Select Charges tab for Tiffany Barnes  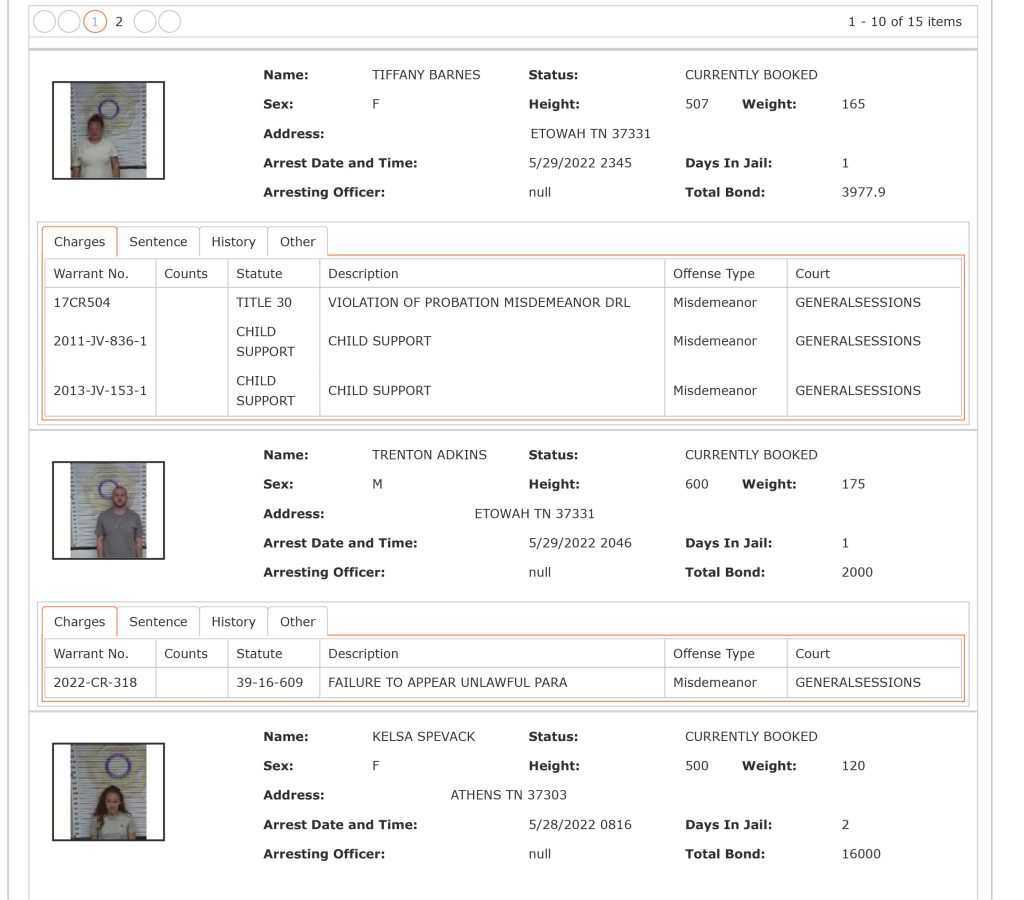80,242
